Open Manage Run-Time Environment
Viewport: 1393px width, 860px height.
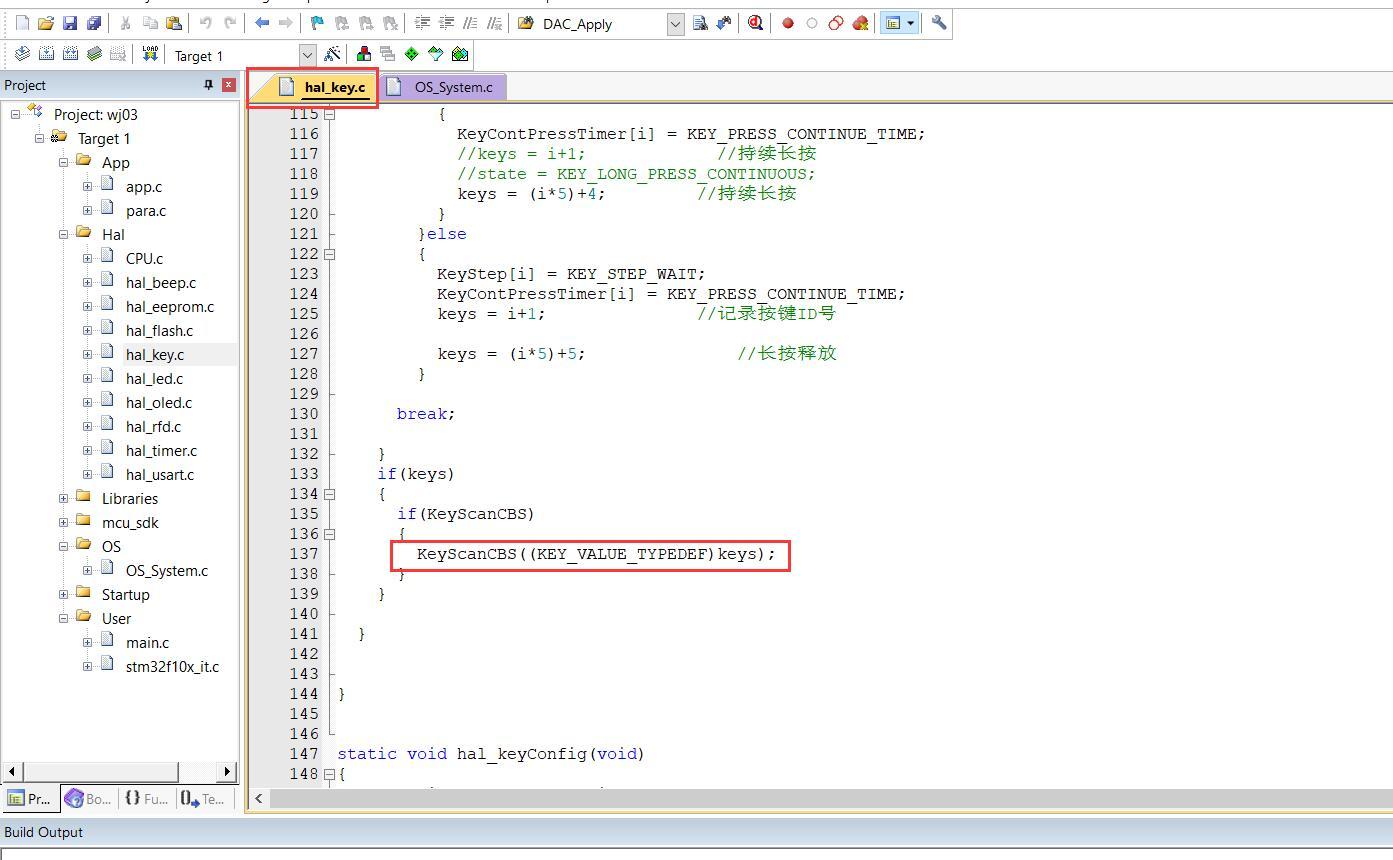pos(412,54)
